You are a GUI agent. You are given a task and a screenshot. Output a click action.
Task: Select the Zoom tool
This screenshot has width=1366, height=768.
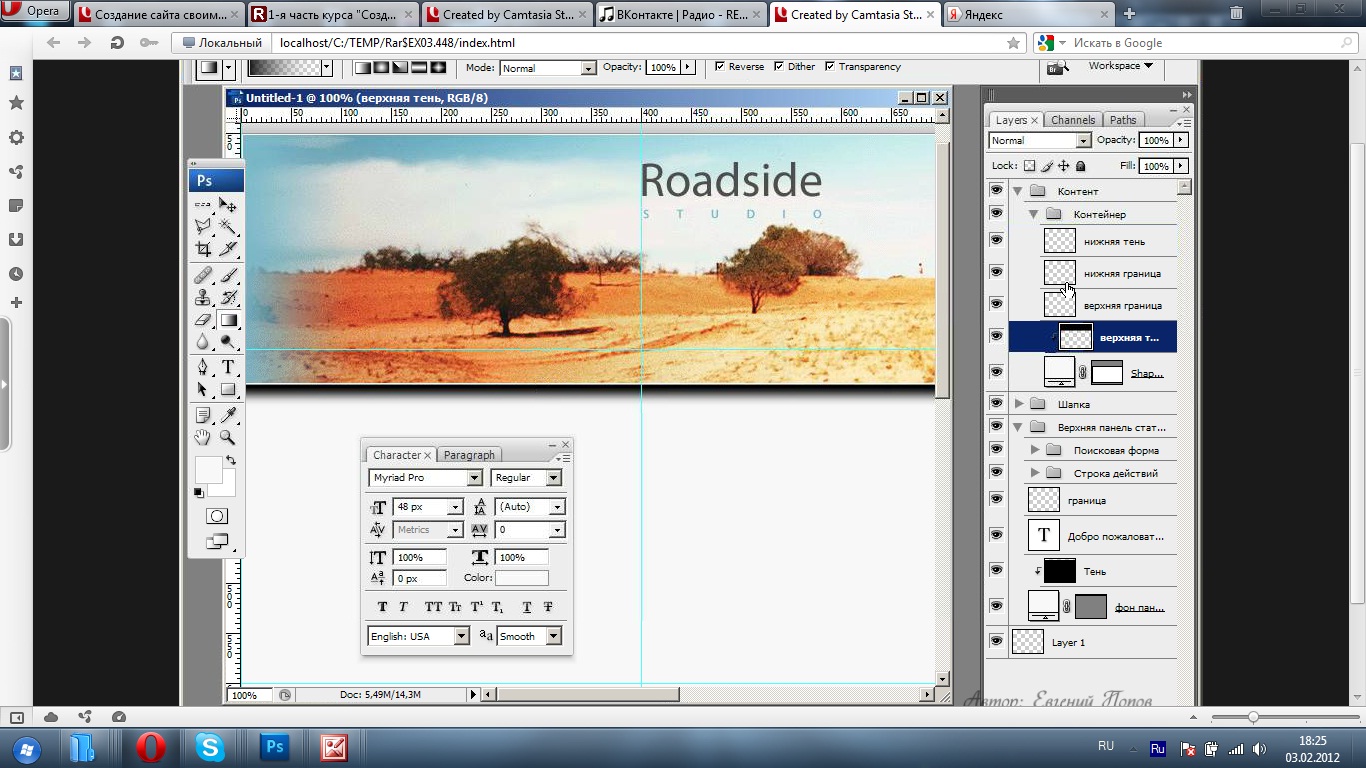(x=228, y=438)
